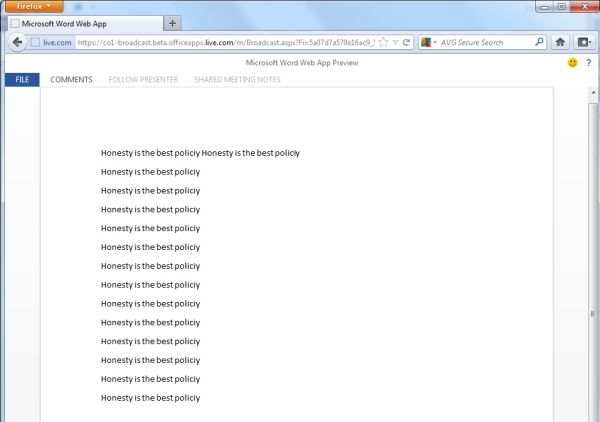Click the scrollbar up arrow
Viewport: 600px width, 422px height.
593,93
